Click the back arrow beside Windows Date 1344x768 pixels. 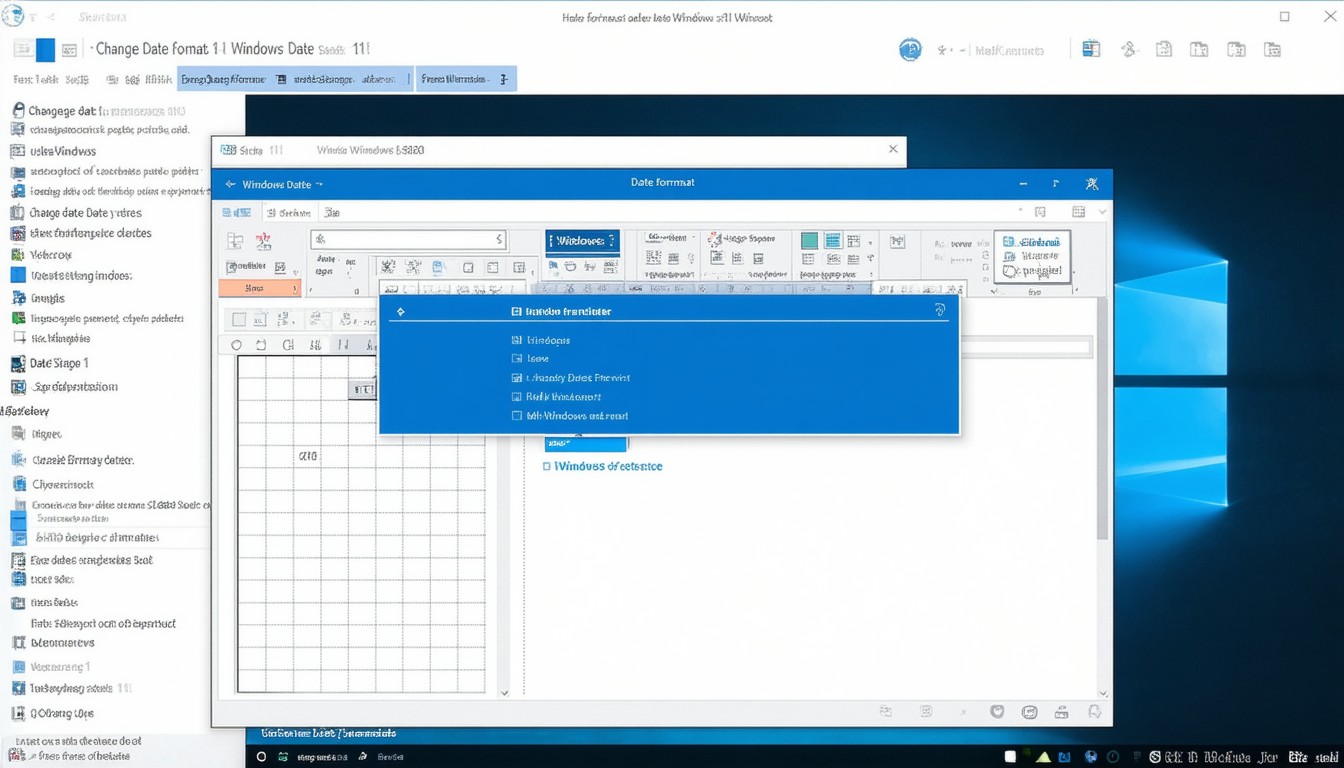click(x=230, y=185)
